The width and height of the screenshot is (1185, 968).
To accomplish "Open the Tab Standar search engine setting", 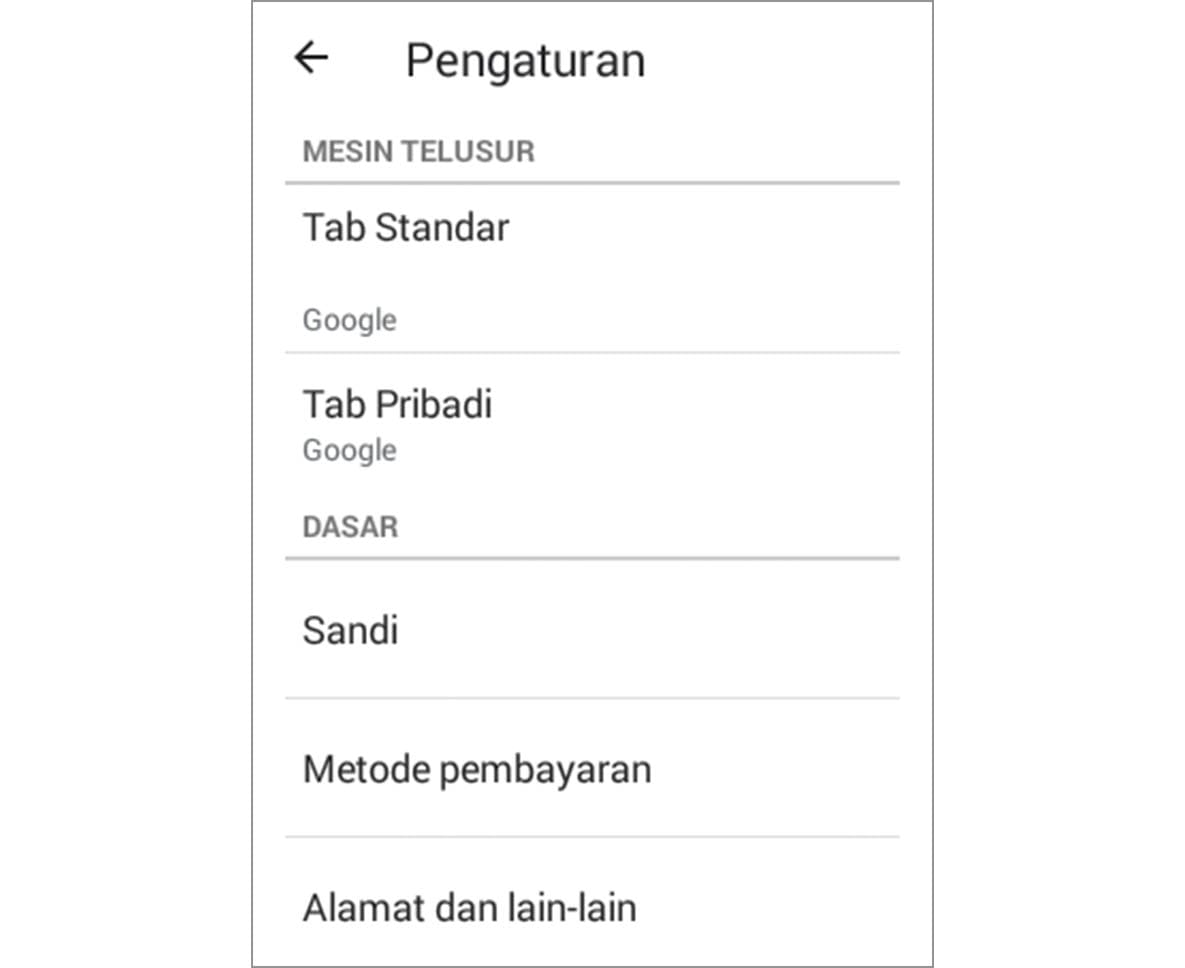I will (x=405, y=228).
